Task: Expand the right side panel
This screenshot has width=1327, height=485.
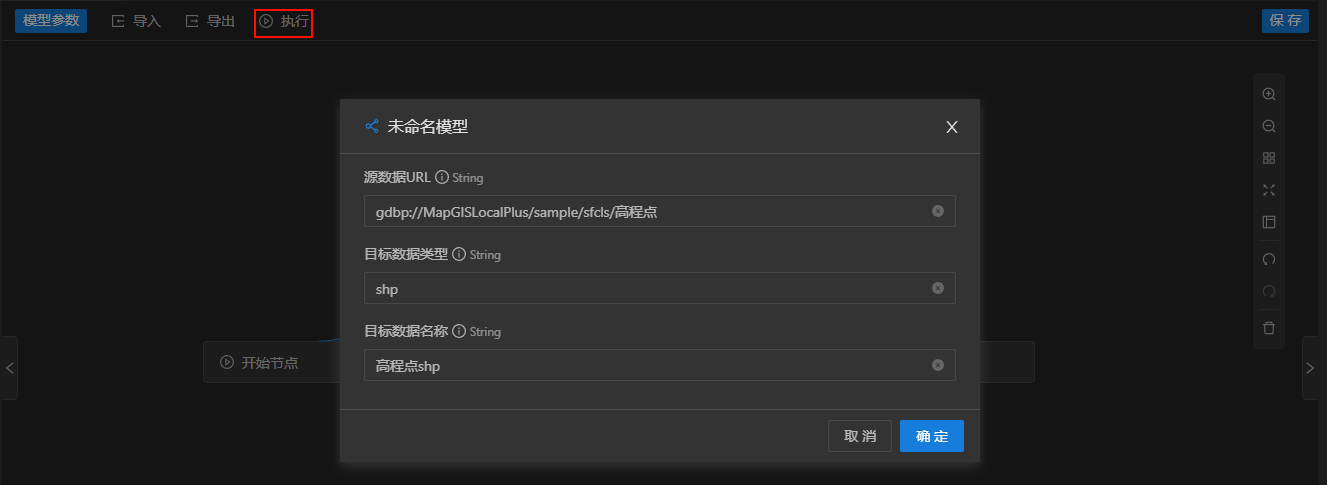Action: click(1311, 368)
